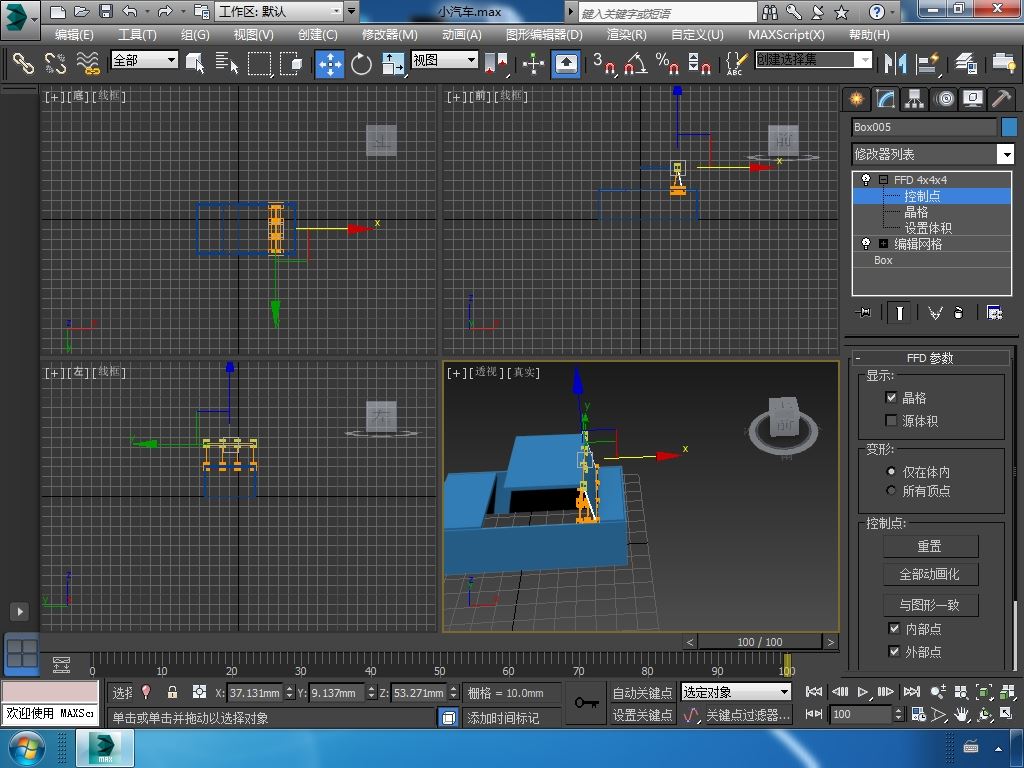
Task: Open the 修改器(M) menu
Action: pos(389,34)
